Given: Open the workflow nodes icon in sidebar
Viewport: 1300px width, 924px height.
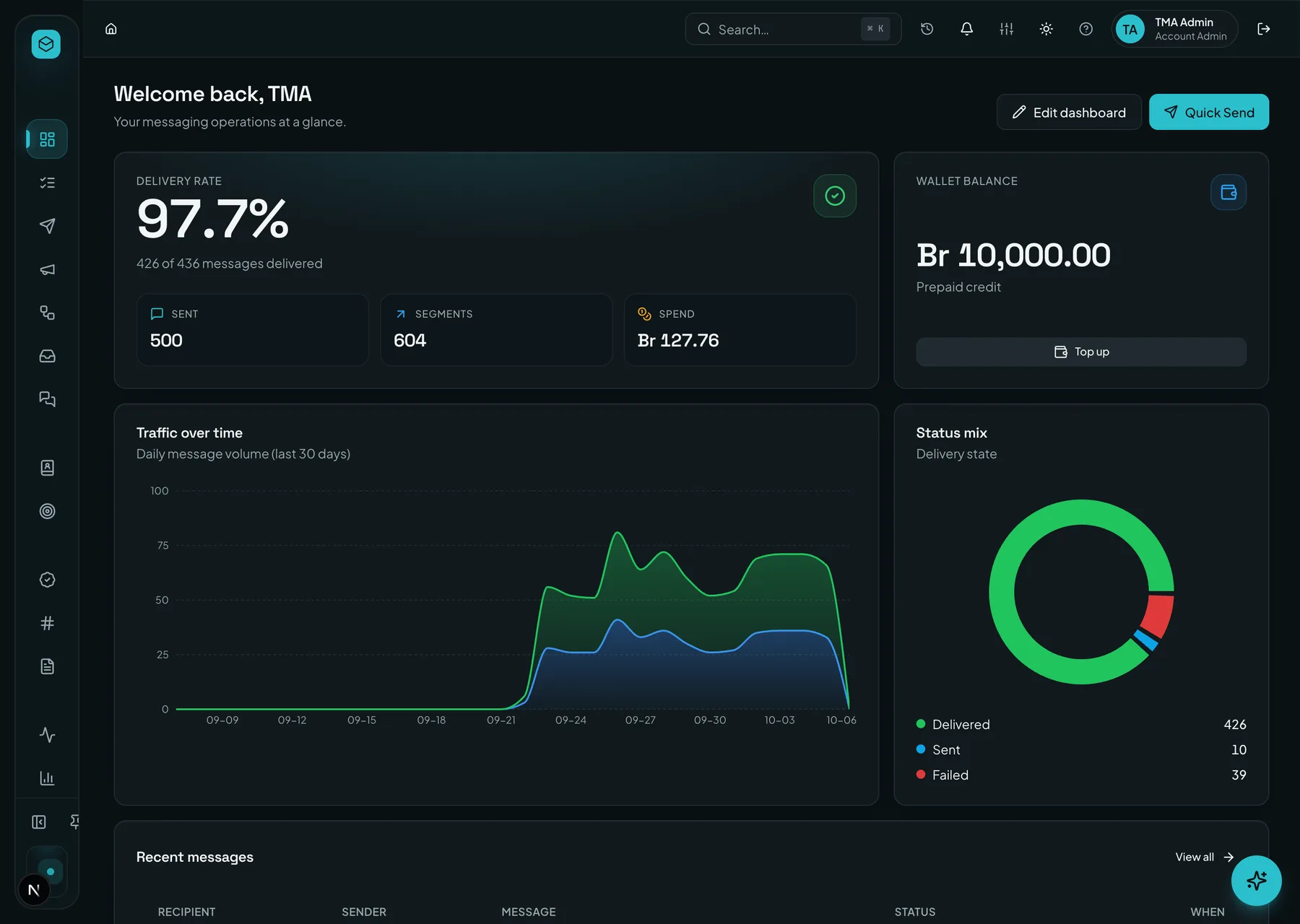Looking at the screenshot, I should pos(47,313).
